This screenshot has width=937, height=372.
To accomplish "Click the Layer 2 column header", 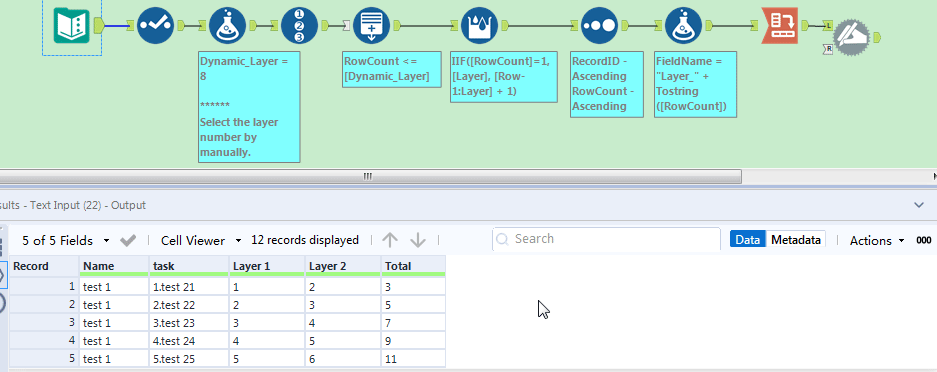I will [343, 266].
